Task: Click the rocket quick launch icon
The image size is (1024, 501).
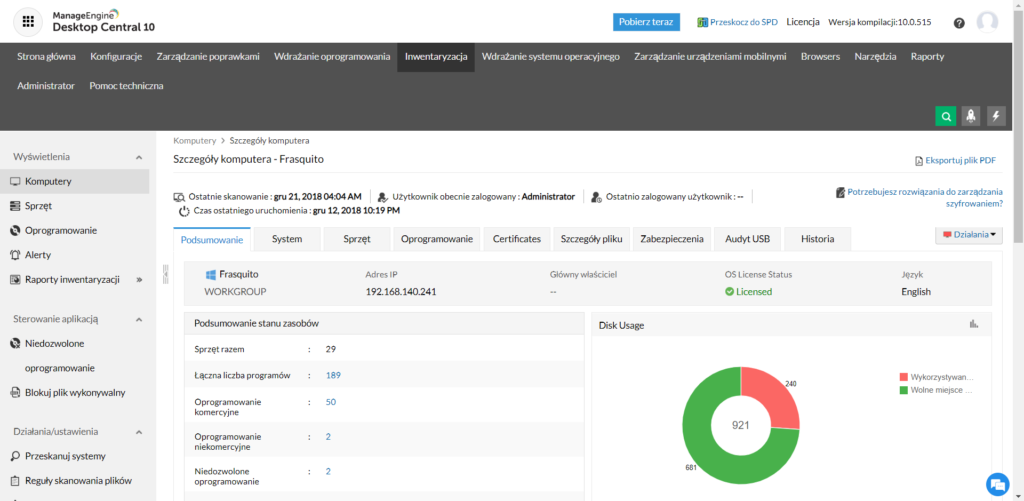Action: 970,116
